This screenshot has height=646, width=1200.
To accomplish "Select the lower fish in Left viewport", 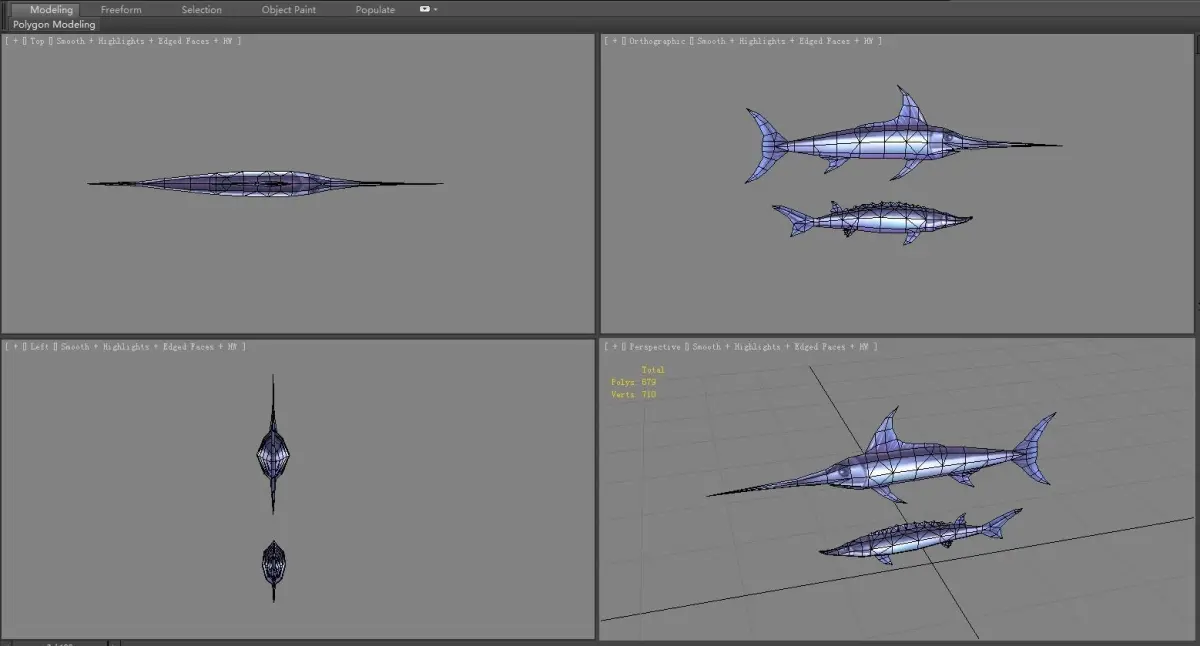I will coord(274,564).
